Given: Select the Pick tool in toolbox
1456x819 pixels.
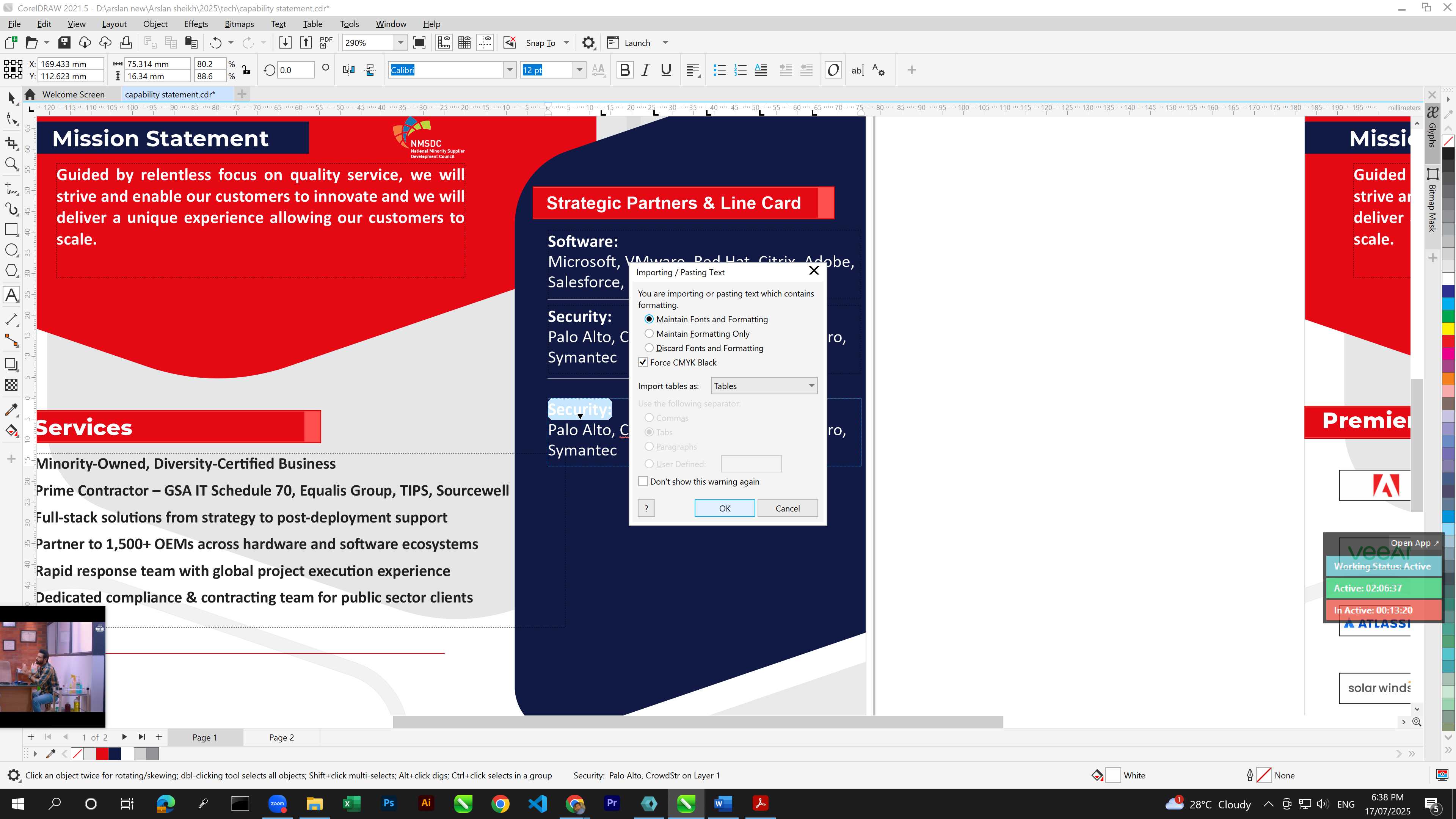Looking at the screenshot, I should click(12, 98).
